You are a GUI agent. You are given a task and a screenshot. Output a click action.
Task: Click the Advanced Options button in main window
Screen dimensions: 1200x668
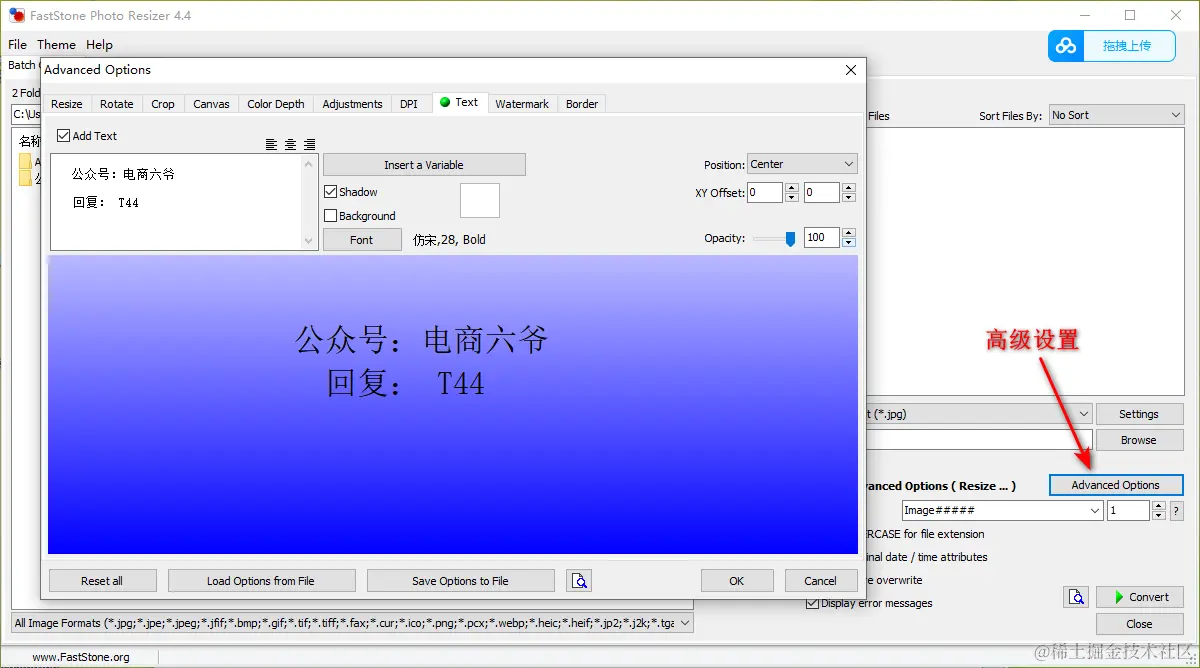click(1116, 485)
